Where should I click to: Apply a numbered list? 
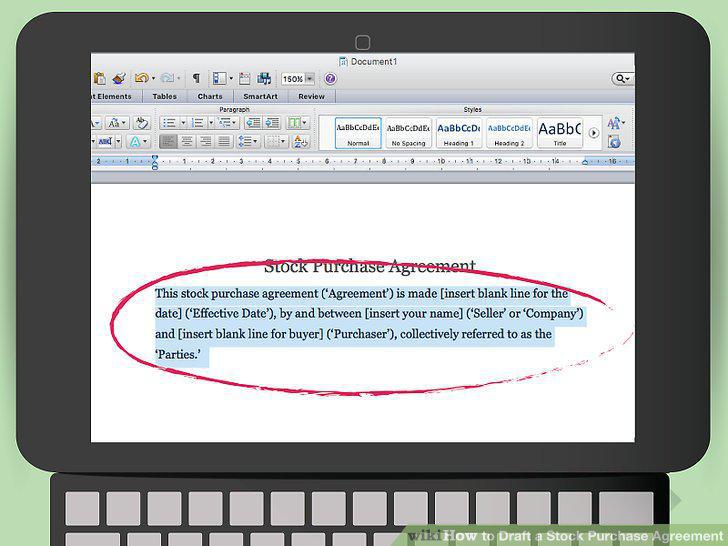(x=198, y=123)
